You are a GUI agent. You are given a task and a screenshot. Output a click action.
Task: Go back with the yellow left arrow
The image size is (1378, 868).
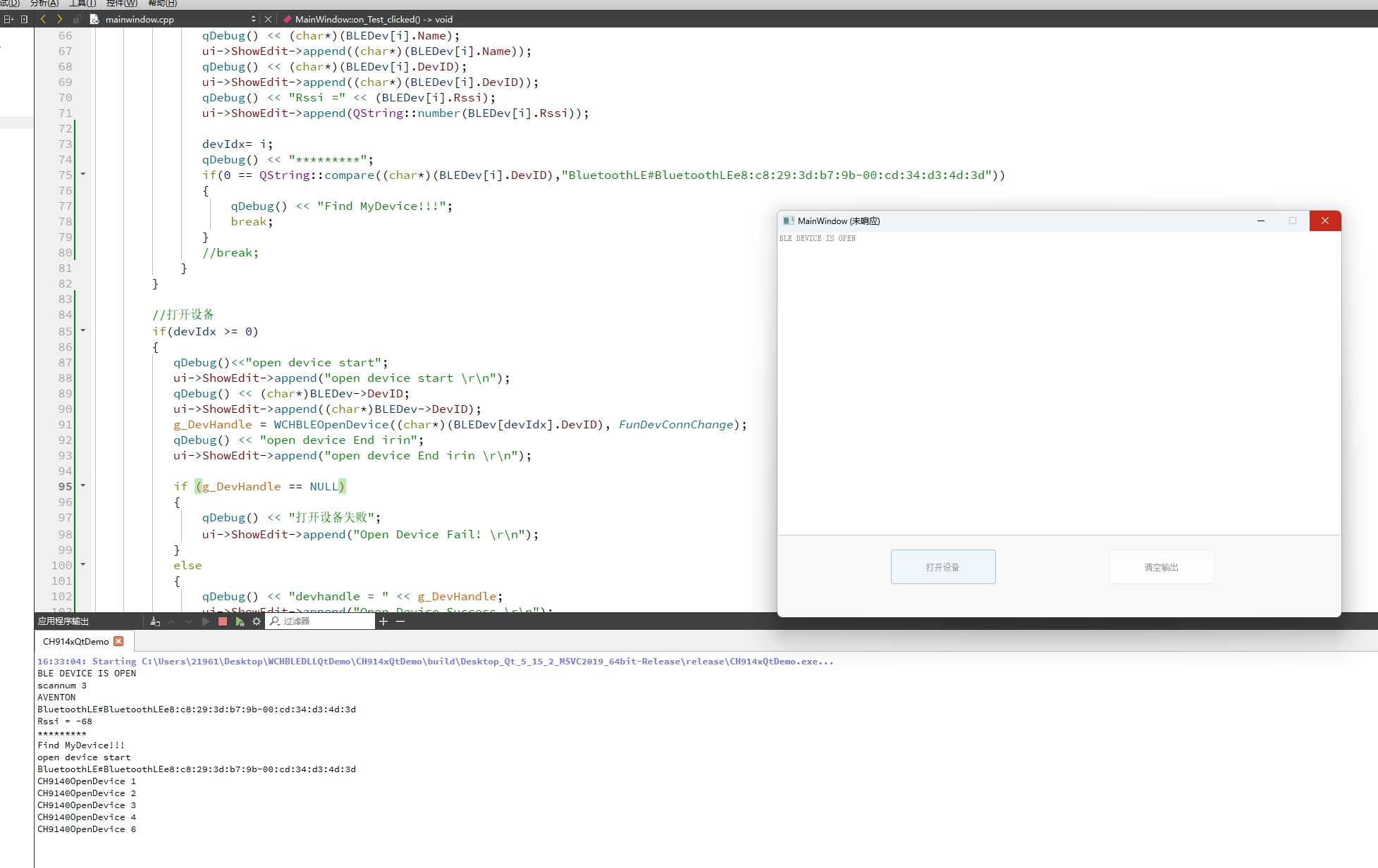coord(43,19)
